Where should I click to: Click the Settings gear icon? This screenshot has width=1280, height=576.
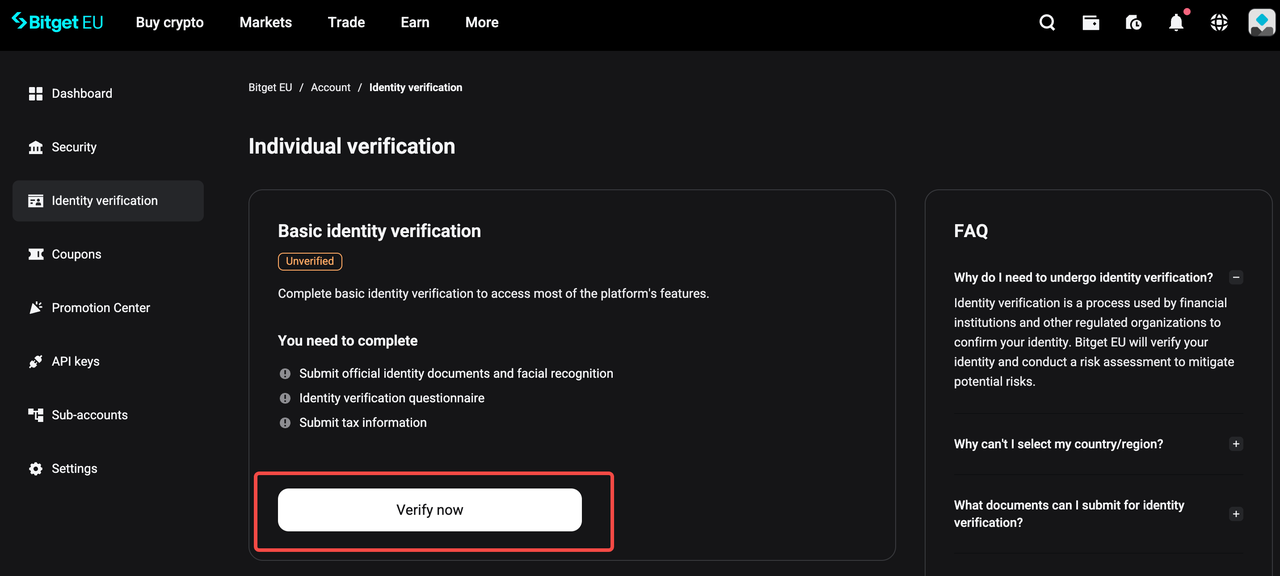(36, 468)
